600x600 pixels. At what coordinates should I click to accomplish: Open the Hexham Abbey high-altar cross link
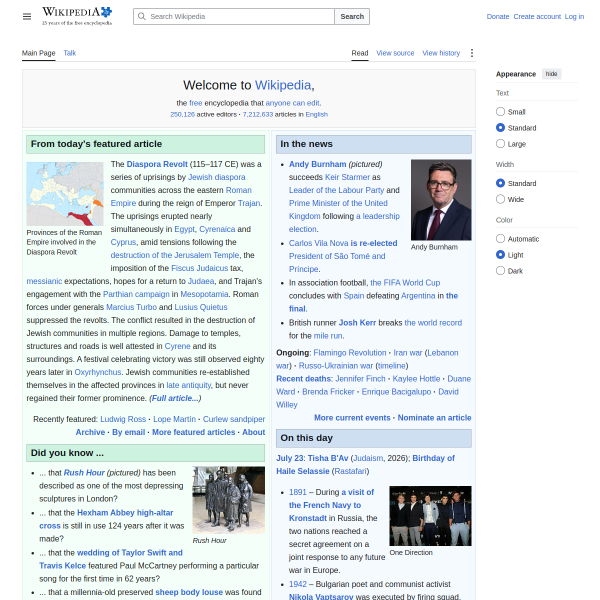pos(106,519)
